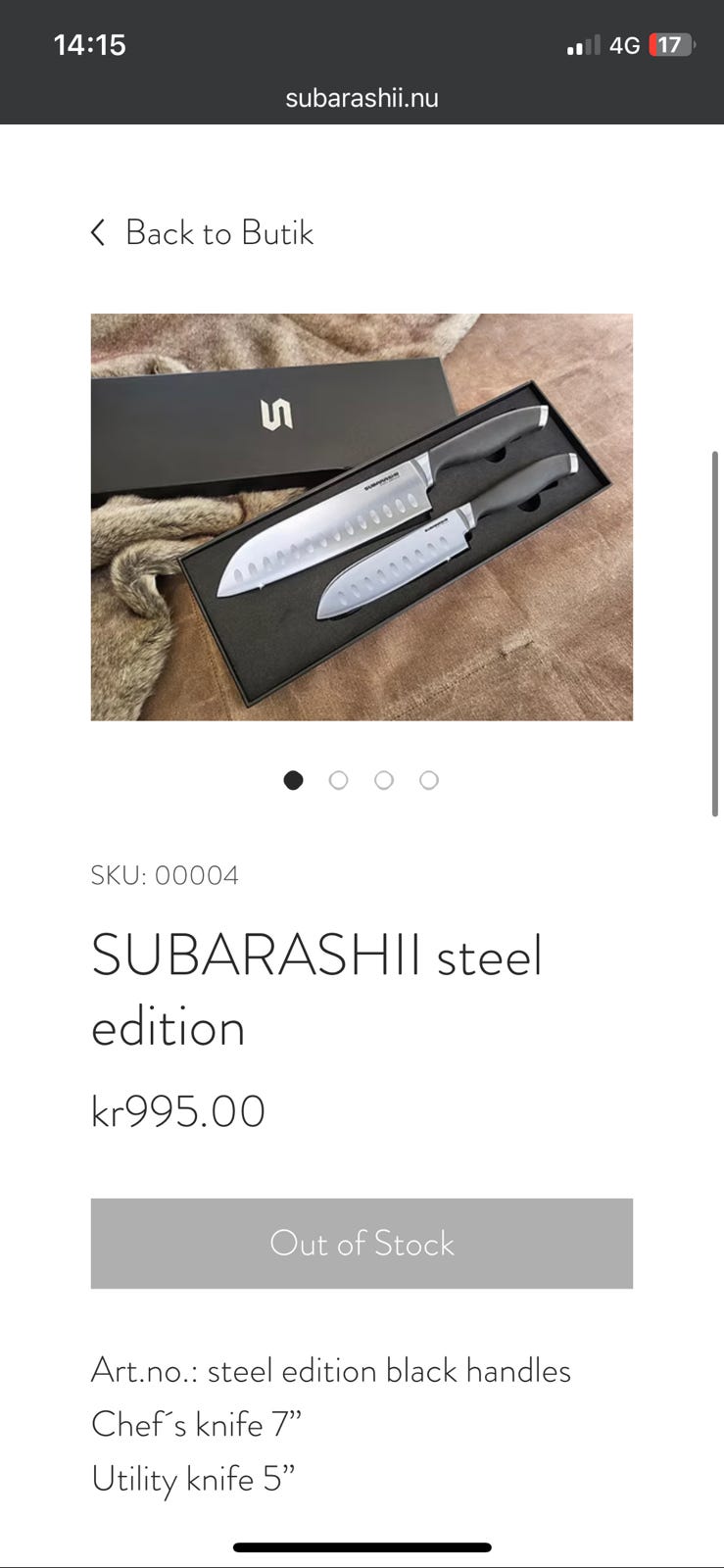This screenshot has width=724, height=1568.
Task: Select the first carousel image dot
Action: [293, 780]
